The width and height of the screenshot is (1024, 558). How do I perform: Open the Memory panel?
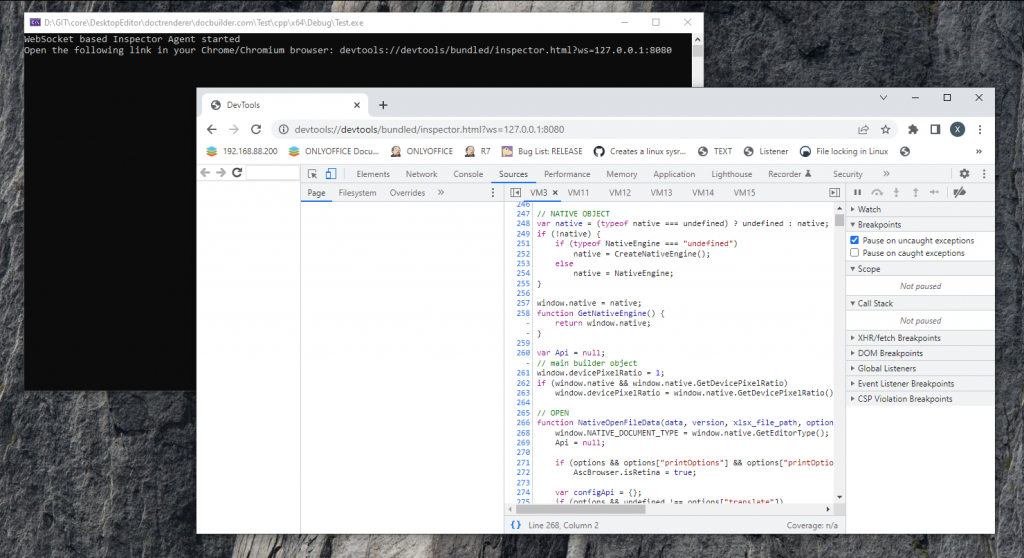(622, 174)
